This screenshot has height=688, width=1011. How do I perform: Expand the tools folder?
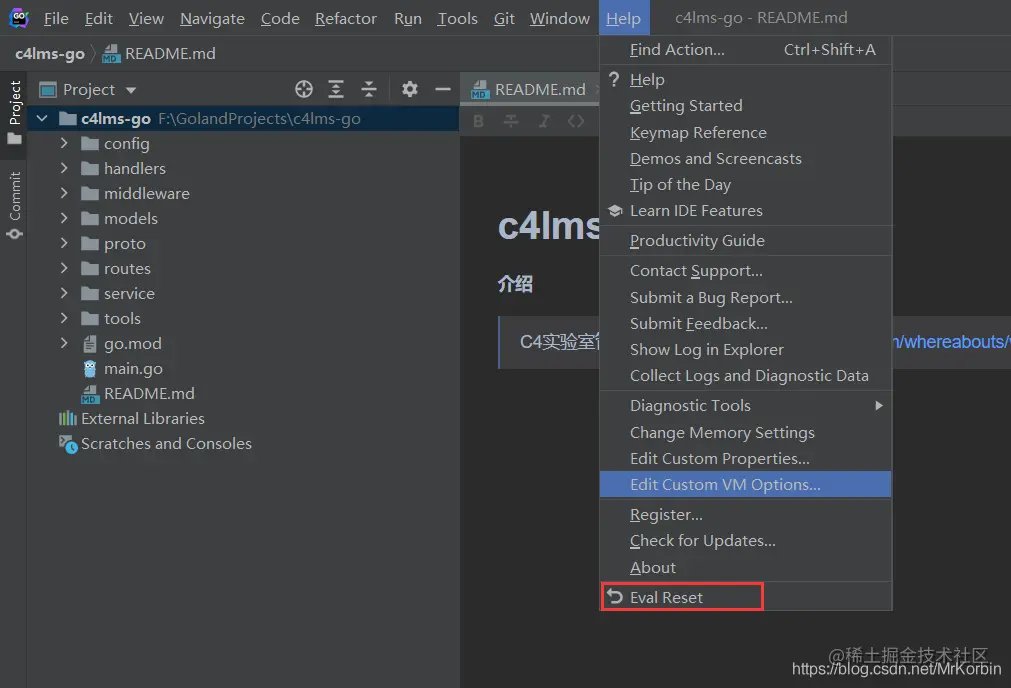64,319
